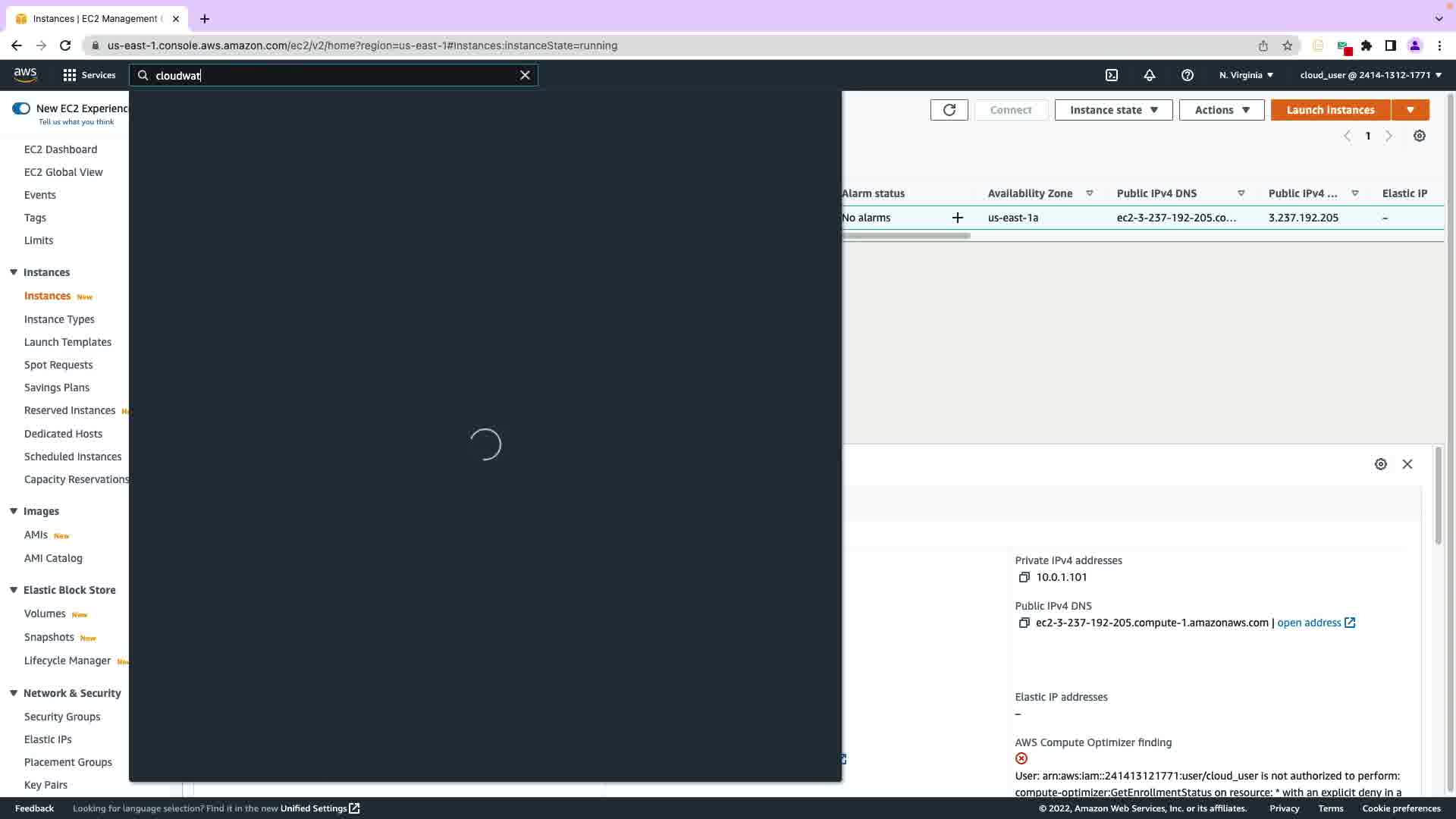
Task: Refresh the instances list
Action: [x=949, y=110]
